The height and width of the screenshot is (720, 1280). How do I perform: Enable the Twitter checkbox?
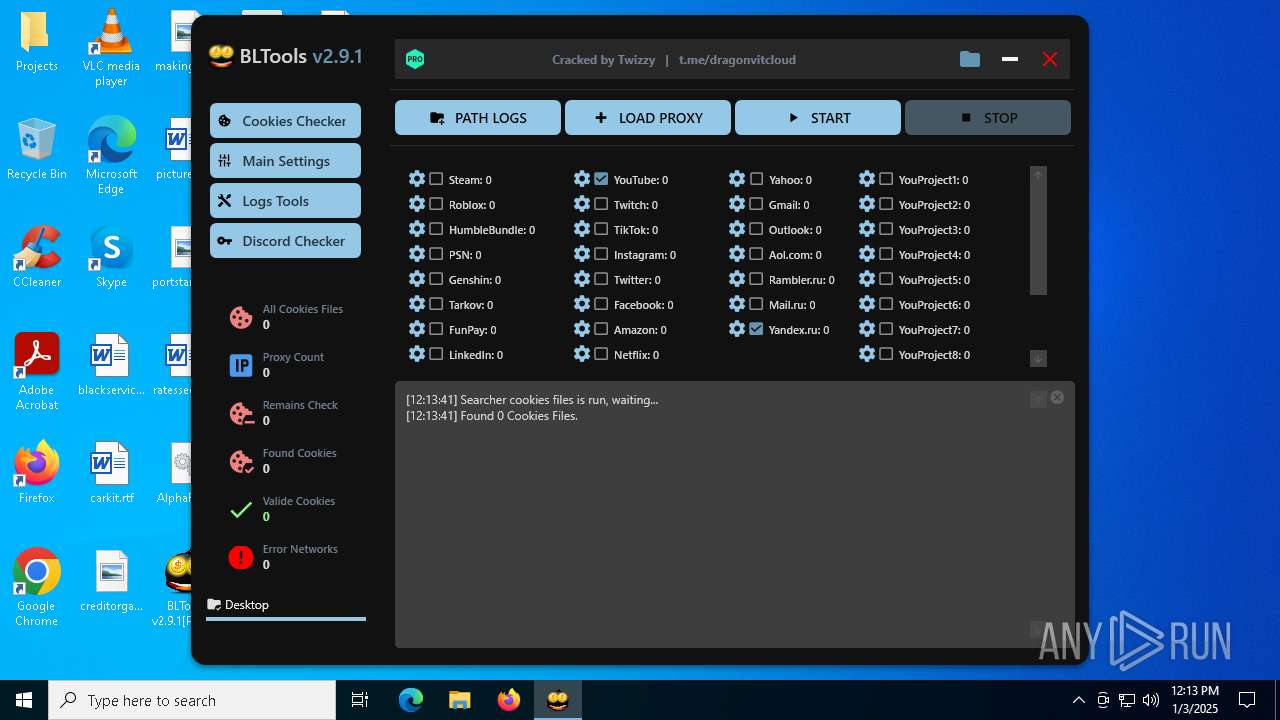point(601,279)
